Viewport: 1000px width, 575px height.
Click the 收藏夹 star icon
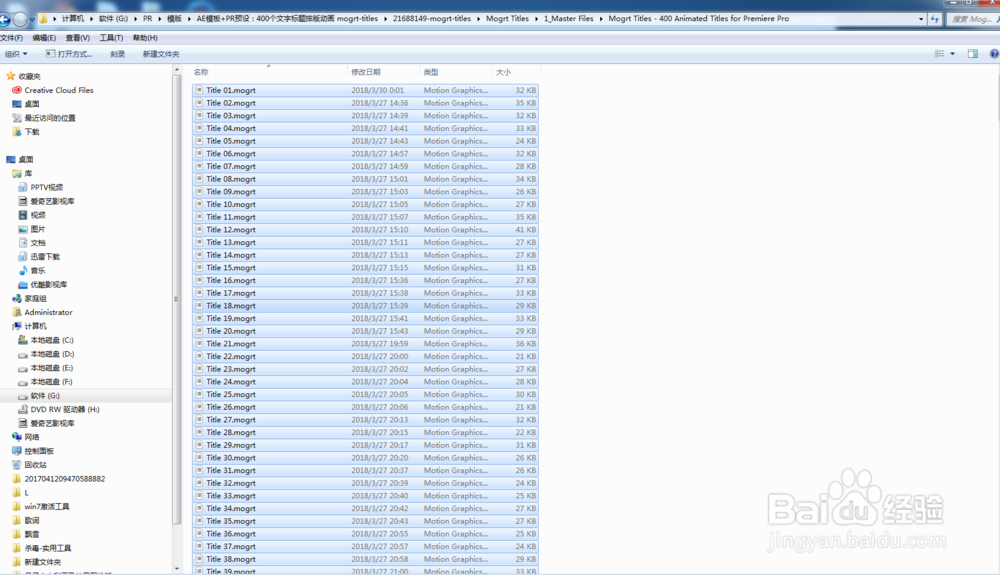[x=10, y=76]
